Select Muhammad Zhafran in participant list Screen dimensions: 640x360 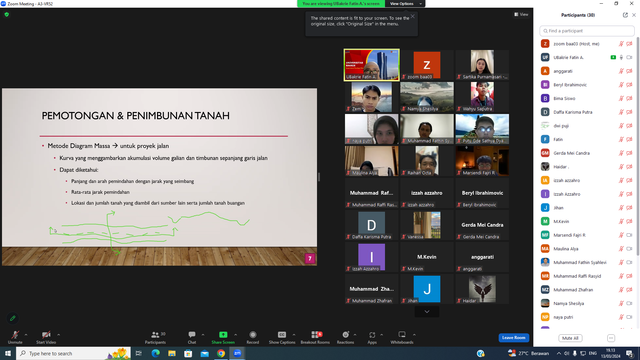point(587,290)
